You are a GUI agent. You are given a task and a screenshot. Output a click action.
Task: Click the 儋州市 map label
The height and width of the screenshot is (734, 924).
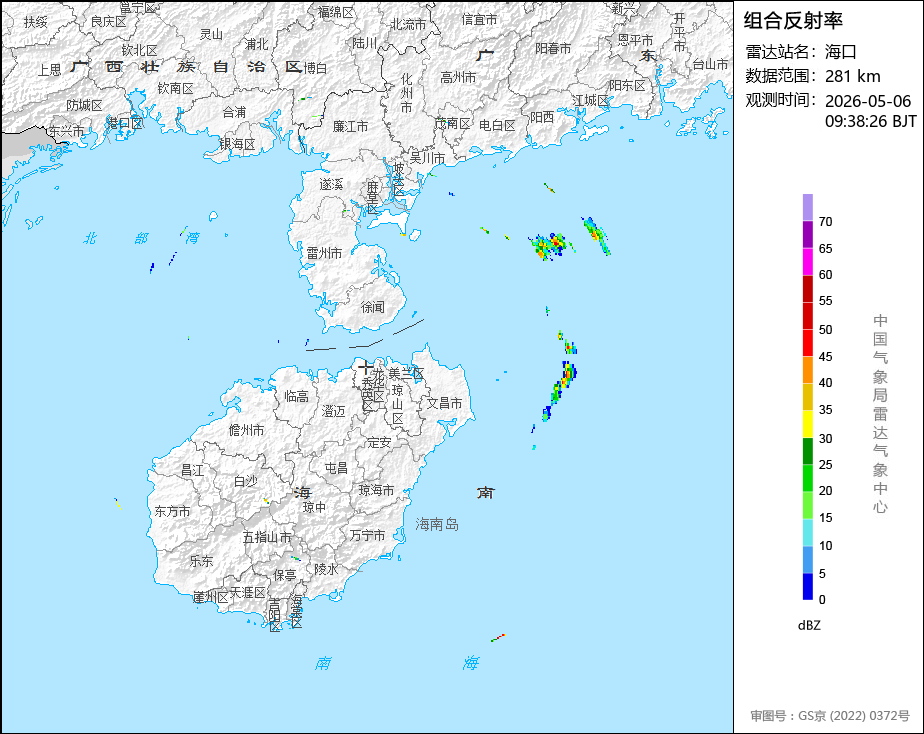[246, 430]
